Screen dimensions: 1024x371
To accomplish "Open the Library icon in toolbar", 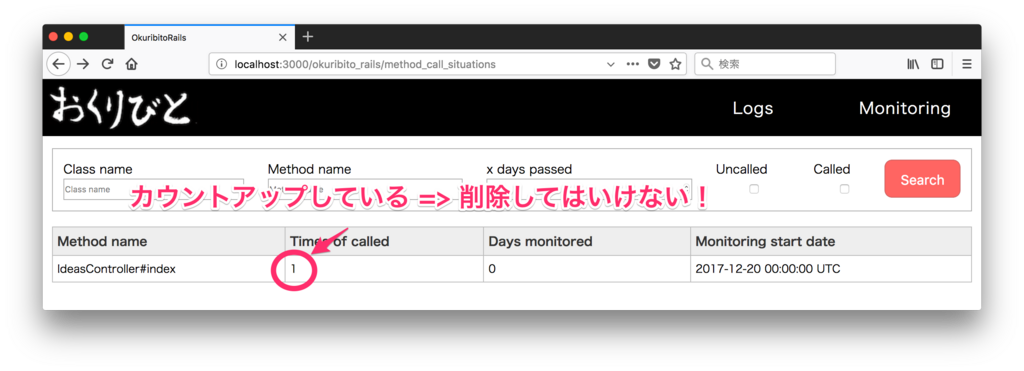I will (913, 64).
